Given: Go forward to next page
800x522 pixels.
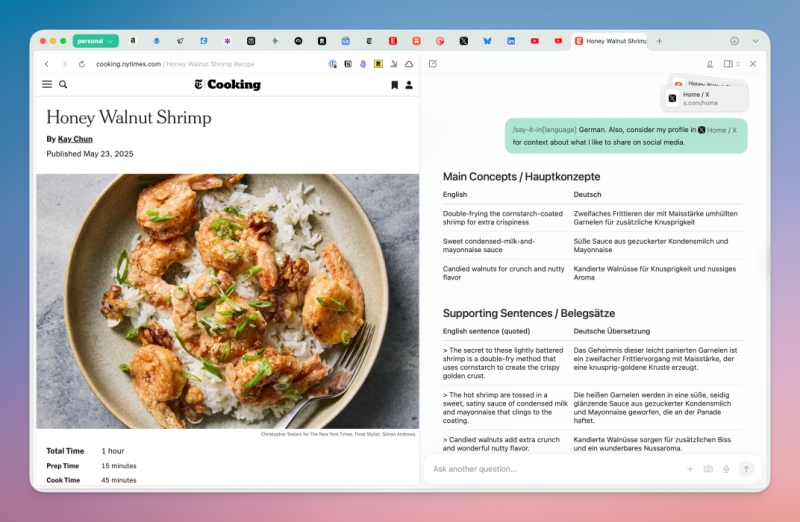Looking at the screenshot, I should pyautogui.click(x=64, y=64).
